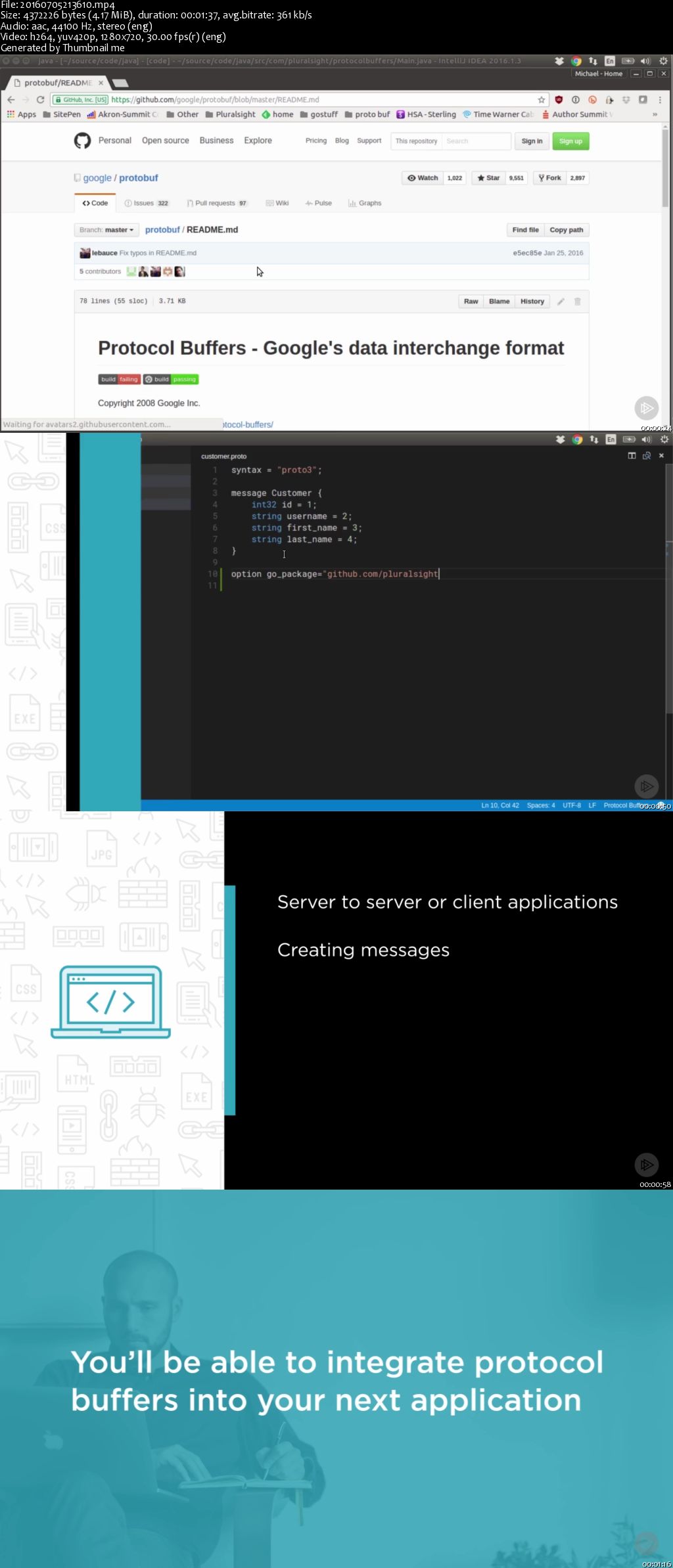673x1568 pixels.
Task: Click the Sign in button
Action: (x=532, y=141)
